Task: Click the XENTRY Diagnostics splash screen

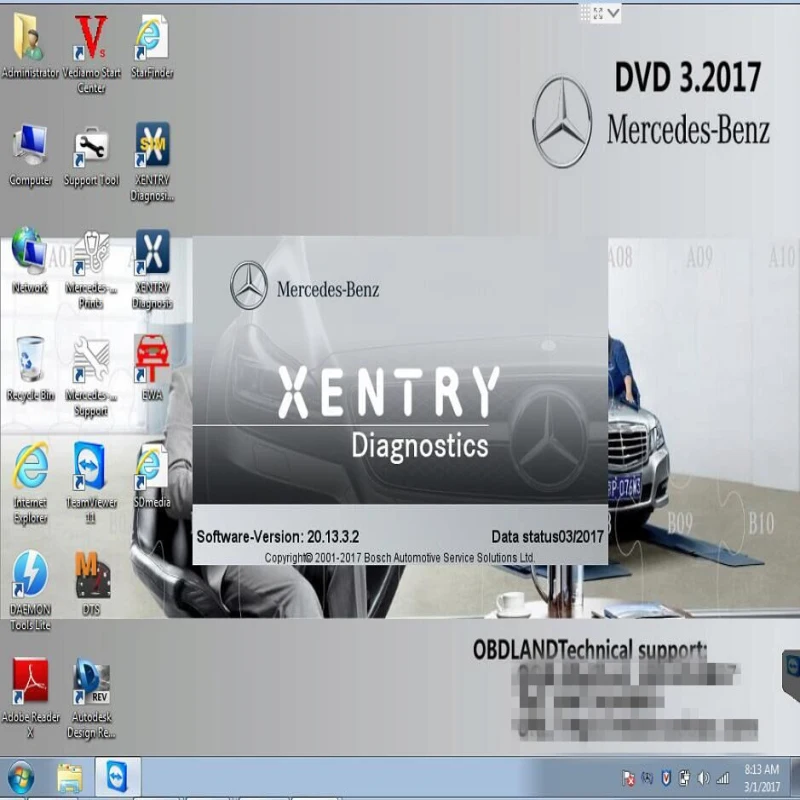Action: (400, 401)
